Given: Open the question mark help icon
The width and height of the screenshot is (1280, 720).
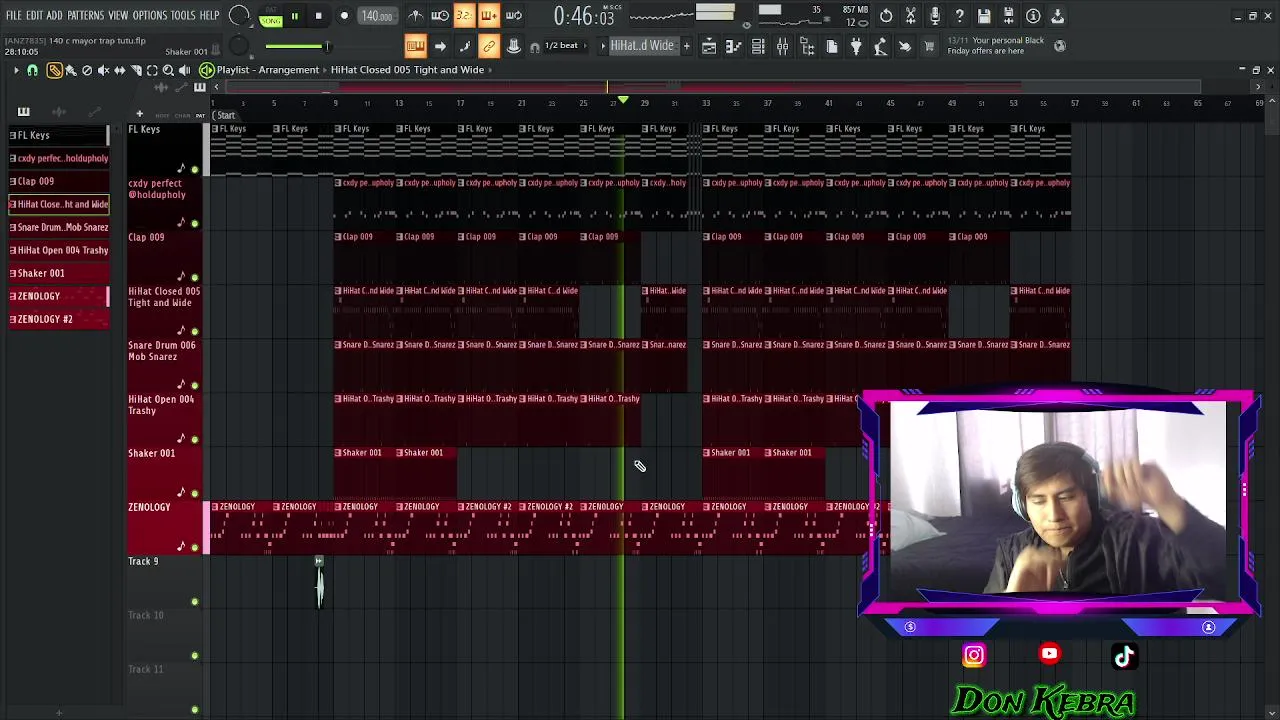Looking at the screenshot, I should tap(959, 16).
